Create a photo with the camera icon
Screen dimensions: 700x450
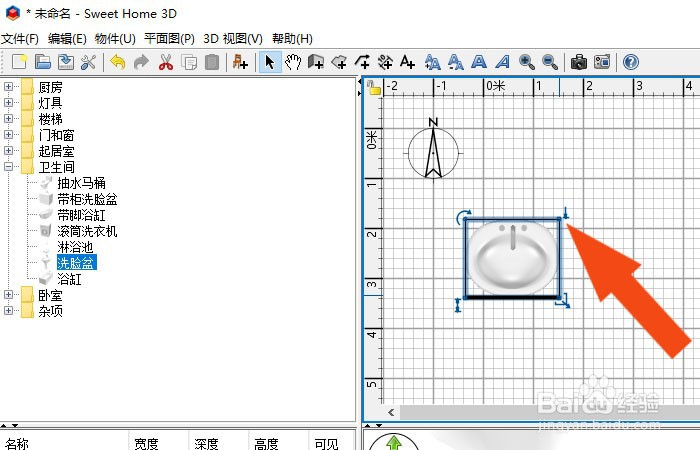(579, 62)
